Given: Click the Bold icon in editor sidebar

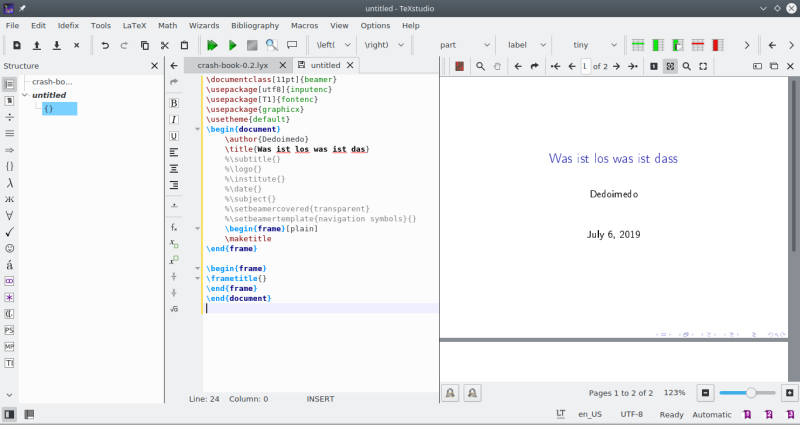Looking at the screenshot, I should point(174,103).
